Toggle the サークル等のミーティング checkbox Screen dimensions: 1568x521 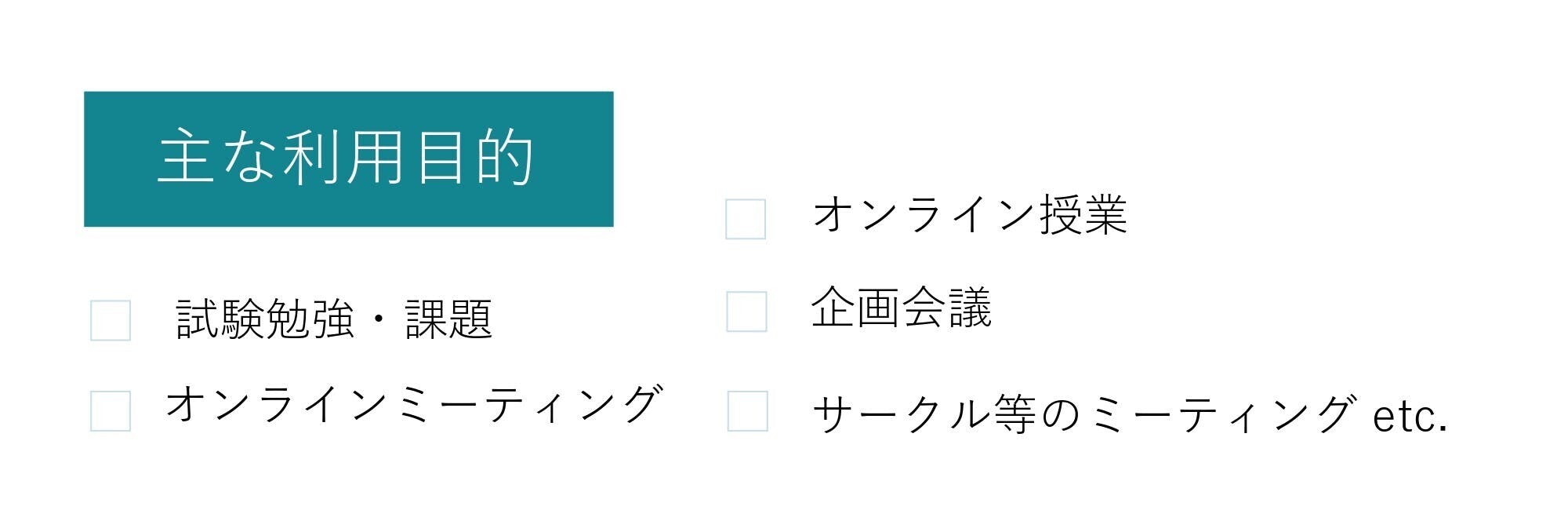coord(747,411)
